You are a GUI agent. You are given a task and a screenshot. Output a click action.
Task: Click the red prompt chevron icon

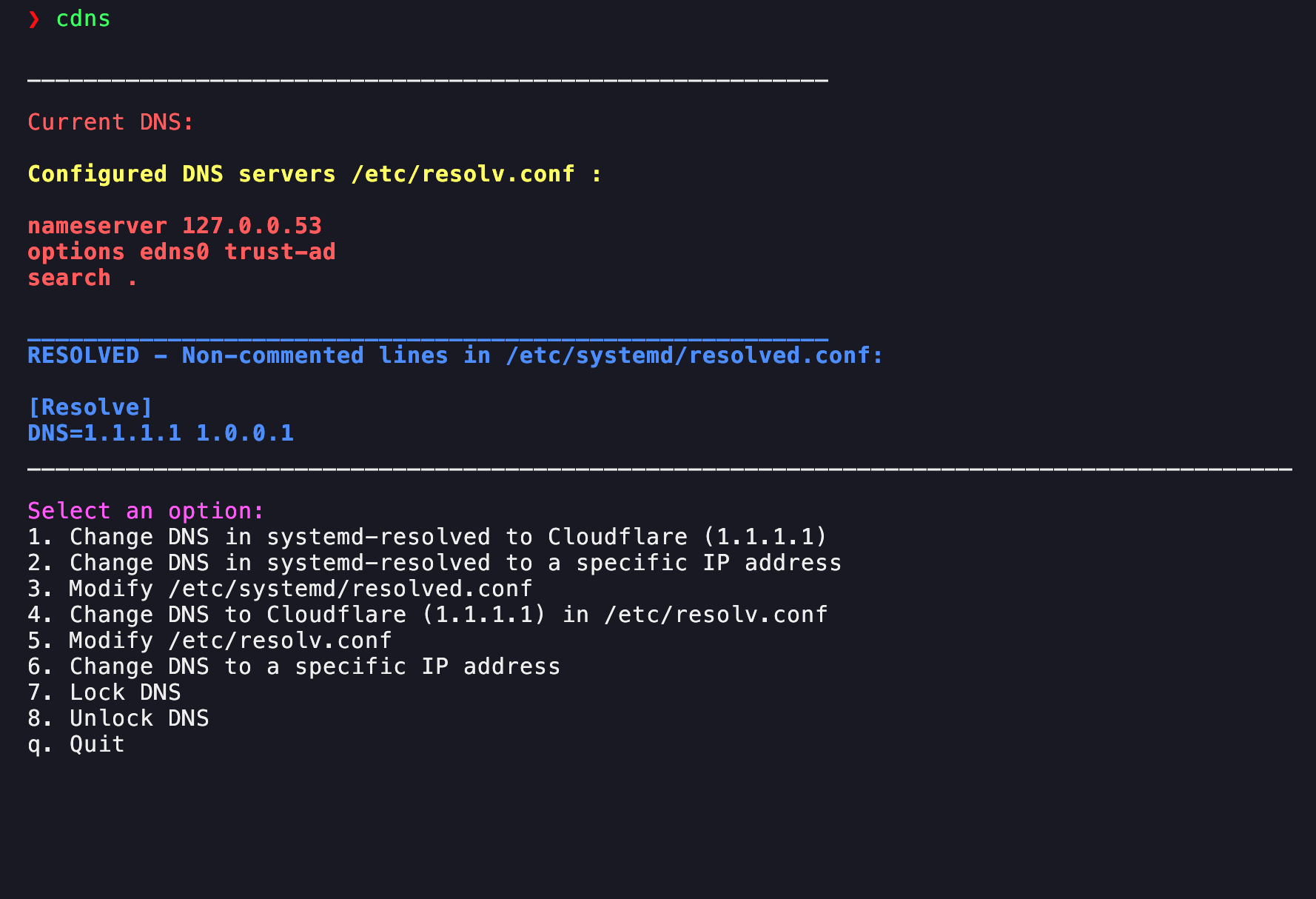coord(34,19)
